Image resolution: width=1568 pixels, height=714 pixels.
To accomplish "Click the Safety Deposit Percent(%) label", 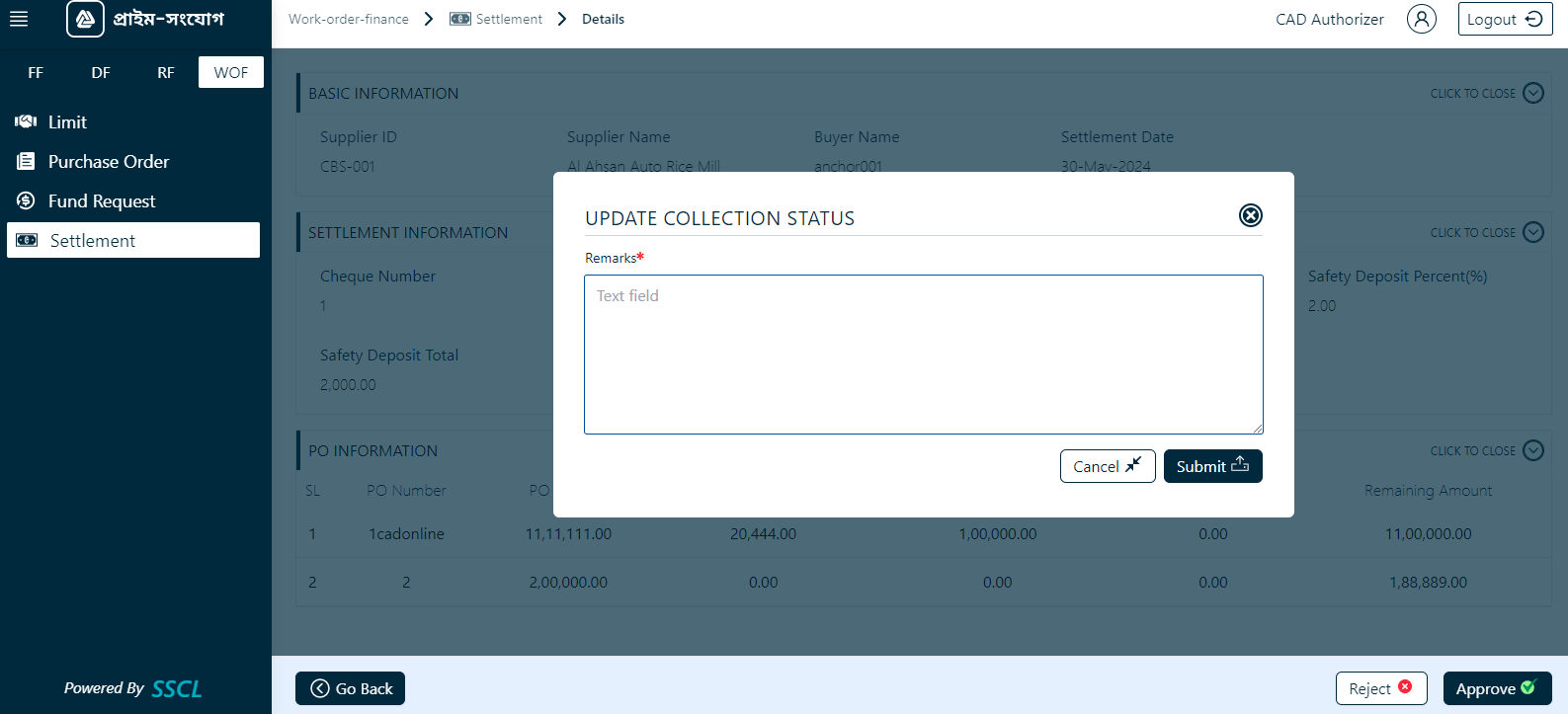I will [1397, 276].
